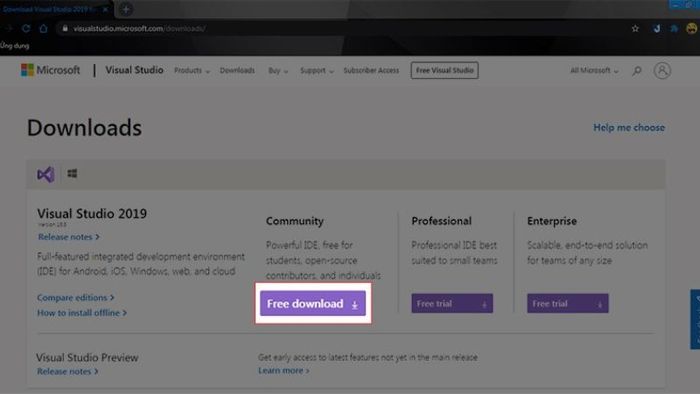This screenshot has width=700, height=394.
Task: Open the Downloads nav item
Action: pyautogui.click(x=237, y=71)
